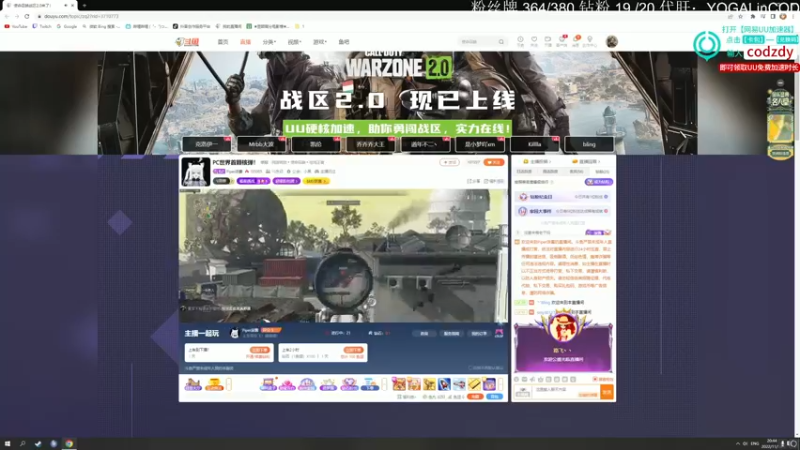Viewport: 800px width, 450px height.
Task: Click the purple badge button in fan panel
Action: click(x=598, y=182)
